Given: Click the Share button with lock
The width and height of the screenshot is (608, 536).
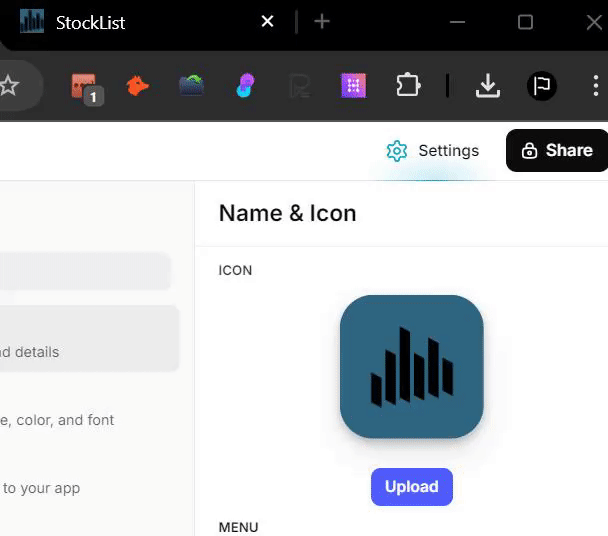Looking at the screenshot, I should [557, 150].
